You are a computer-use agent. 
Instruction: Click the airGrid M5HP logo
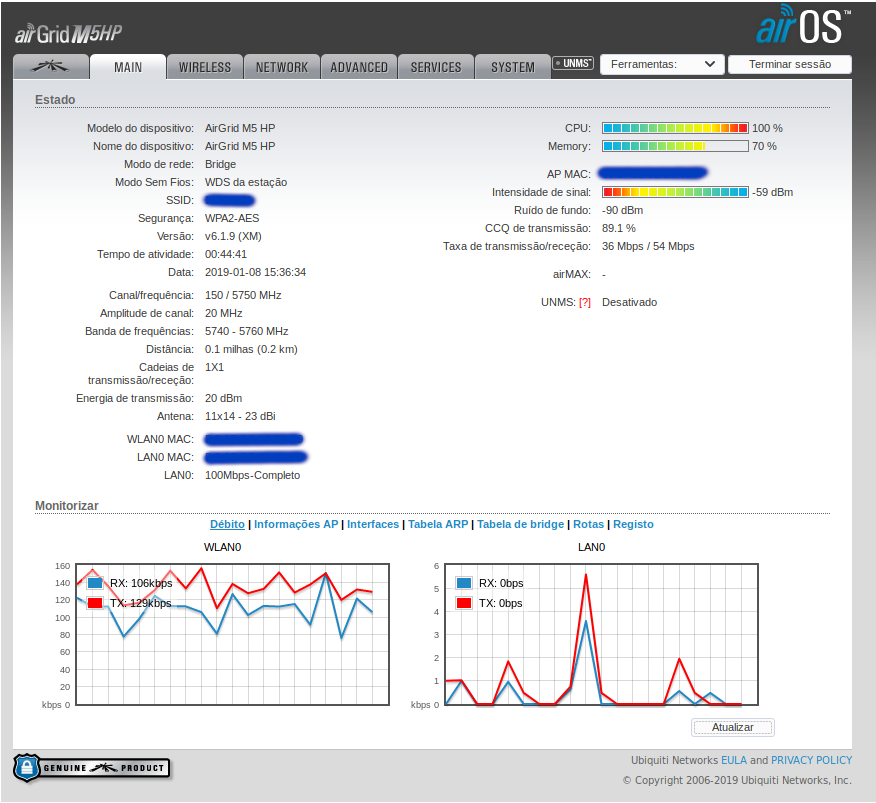(x=68, y=34)
